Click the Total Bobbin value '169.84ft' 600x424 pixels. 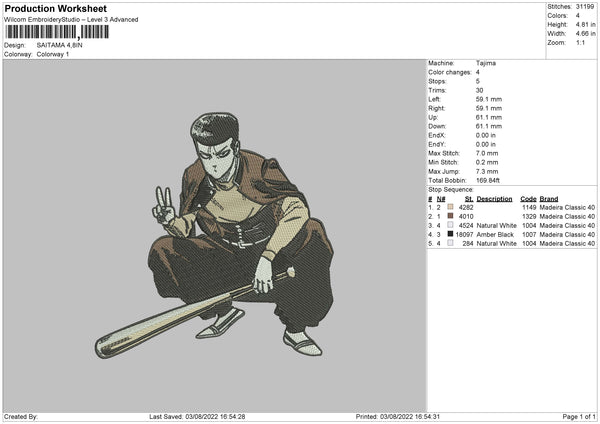pos(488,180)
